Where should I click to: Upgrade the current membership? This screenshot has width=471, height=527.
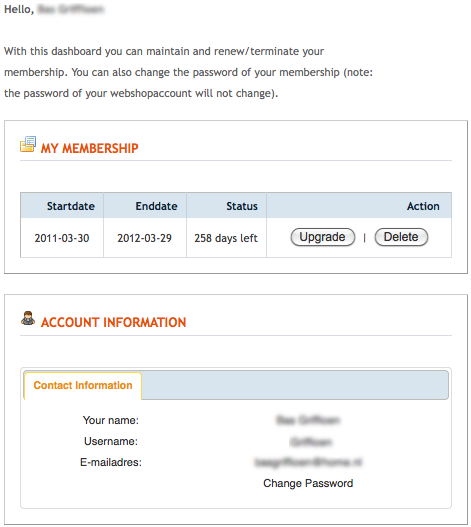(x=322, y=237)
